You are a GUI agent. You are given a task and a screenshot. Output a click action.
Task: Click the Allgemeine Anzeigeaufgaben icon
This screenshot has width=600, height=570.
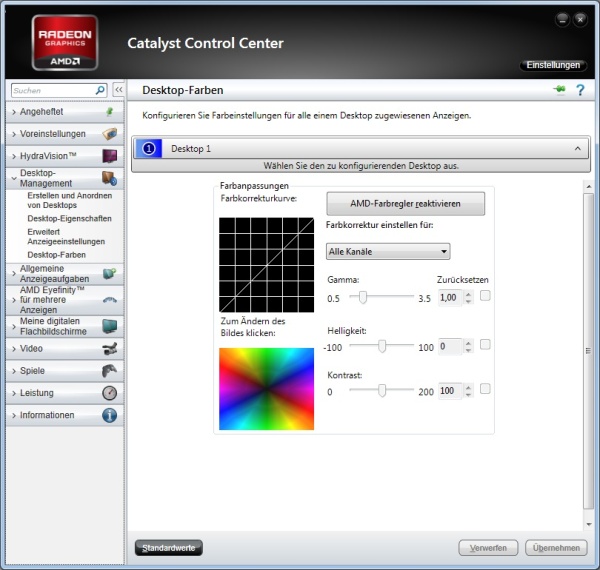109,274
